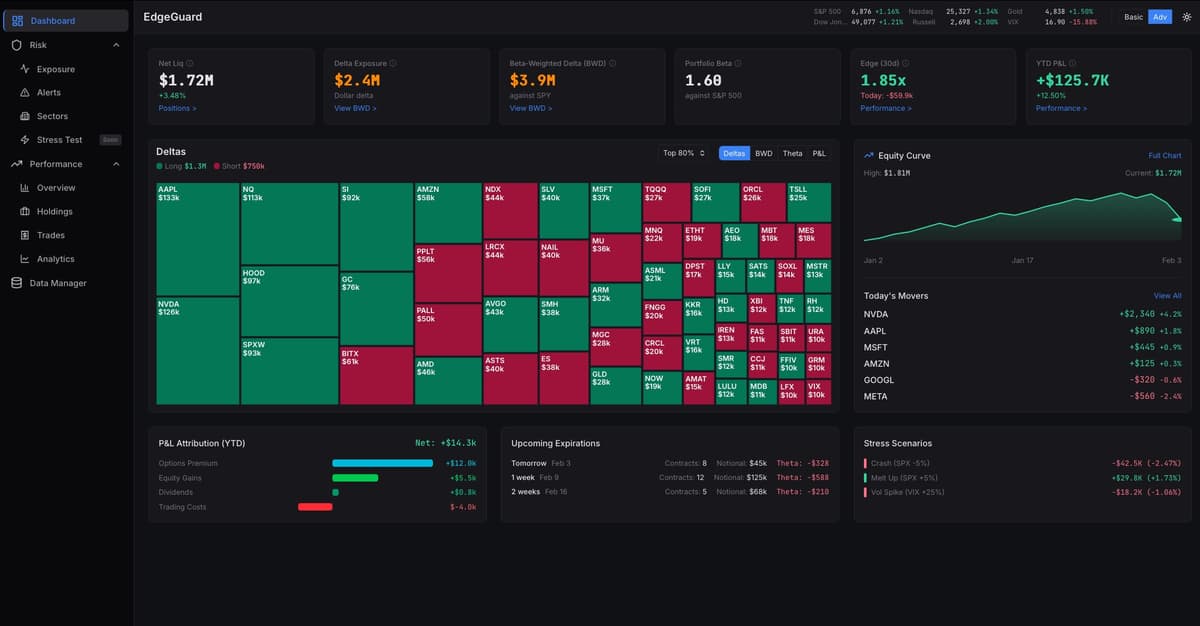Switch to the BWD tab in Deltas panel
Image resolution: width=1200 pixels, height=626 pixels.
coord(766,152)
